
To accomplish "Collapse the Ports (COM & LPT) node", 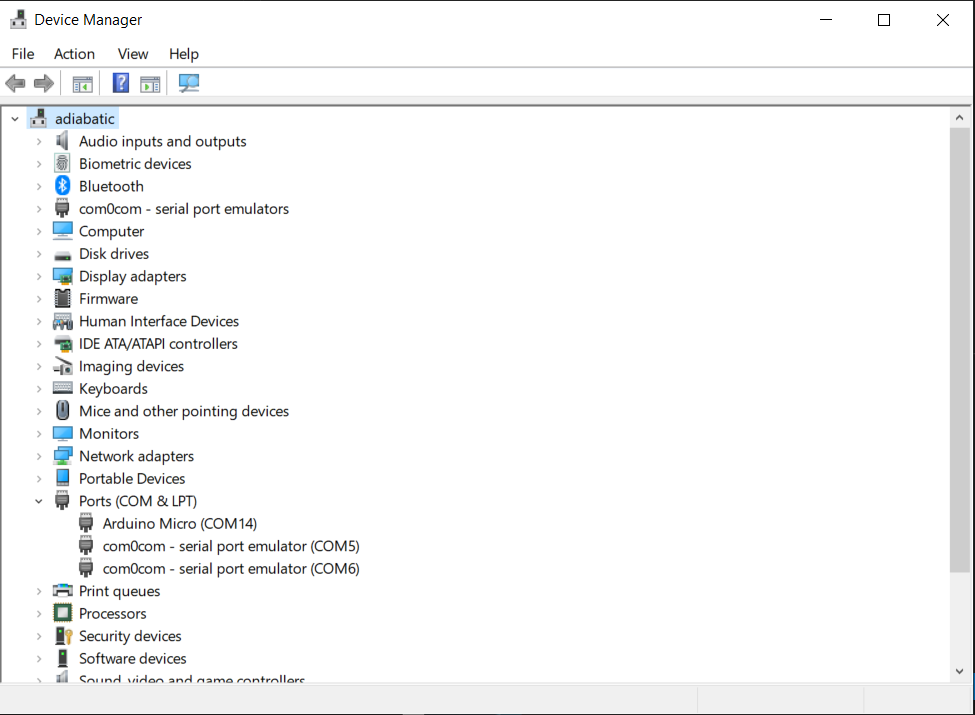I will (39, 501).
